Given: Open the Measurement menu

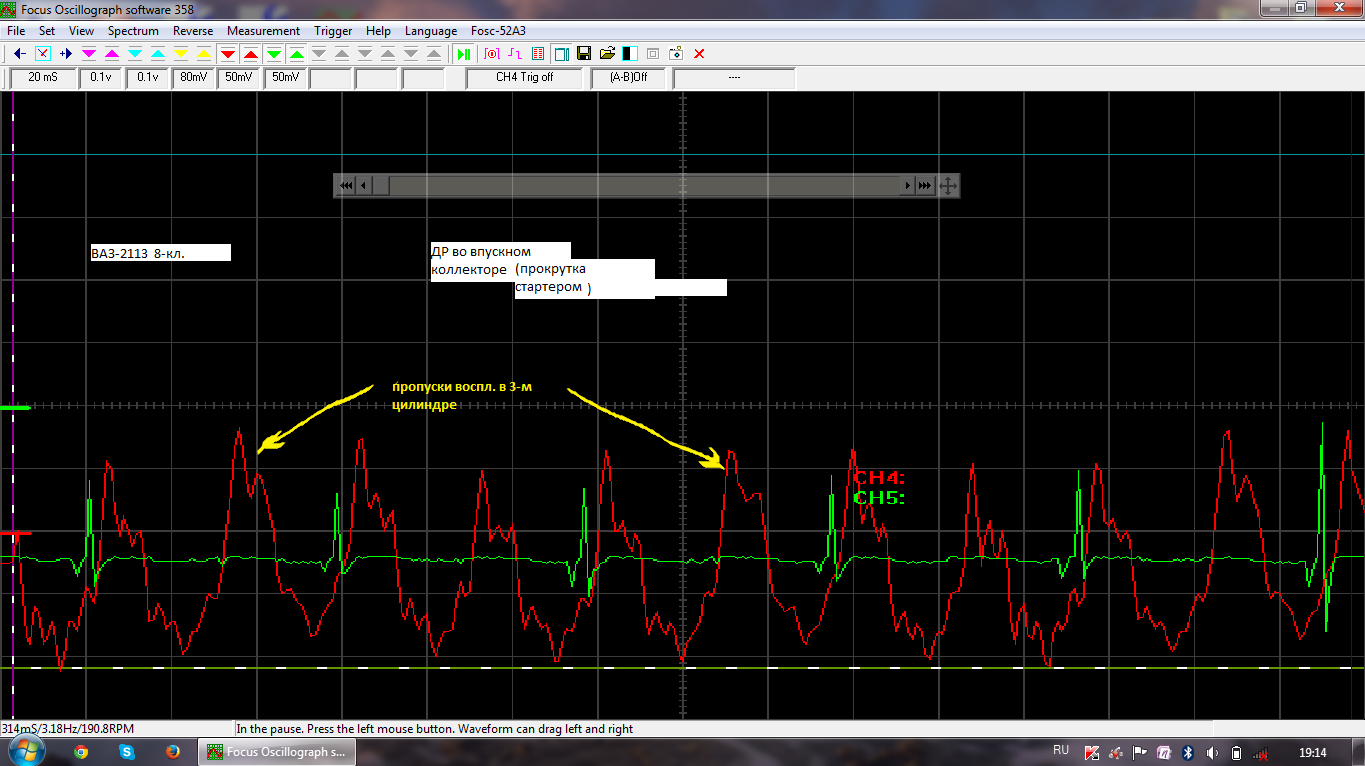Looking at the screenshot, I should point(263,31).
